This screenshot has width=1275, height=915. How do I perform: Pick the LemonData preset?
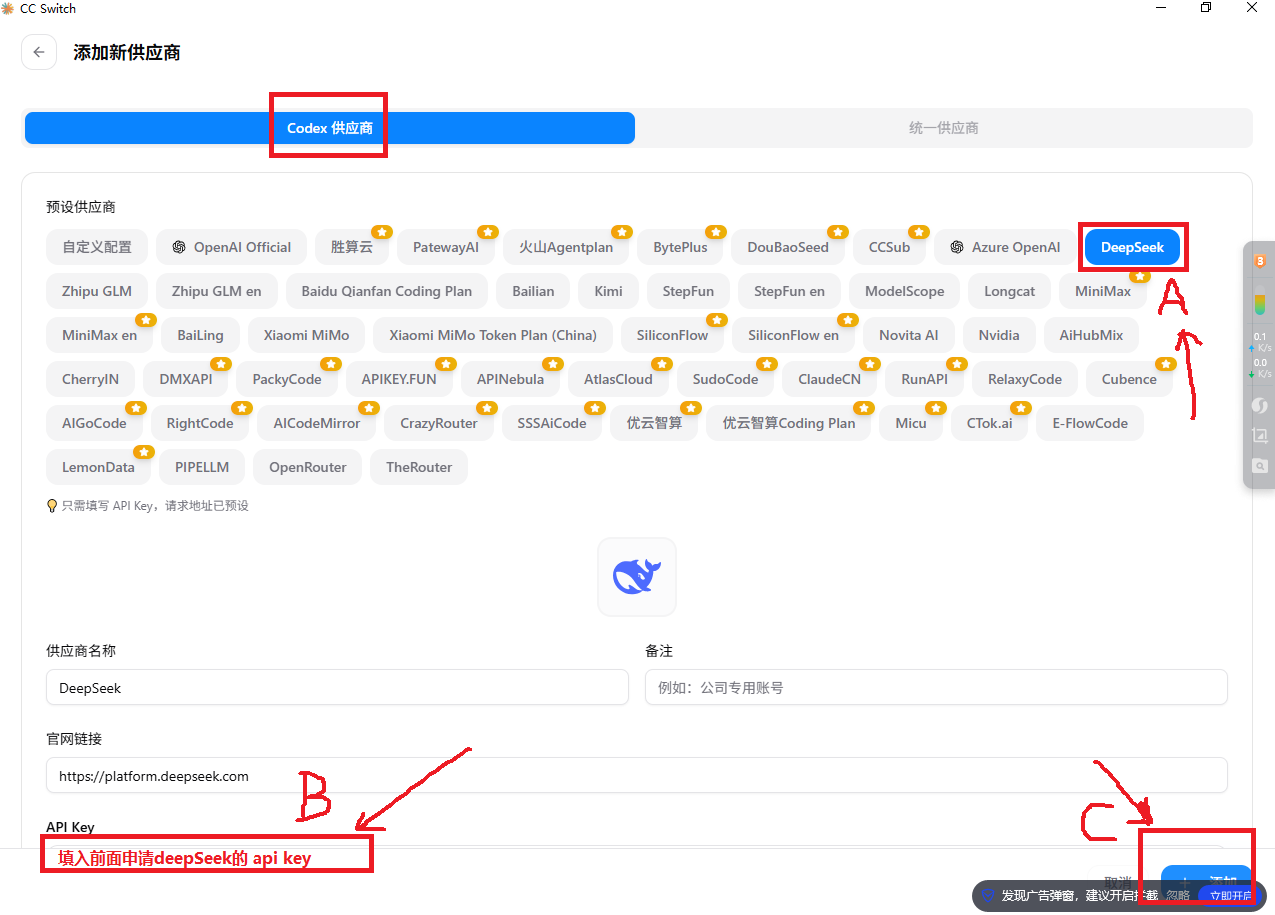(x=98, y=467)
